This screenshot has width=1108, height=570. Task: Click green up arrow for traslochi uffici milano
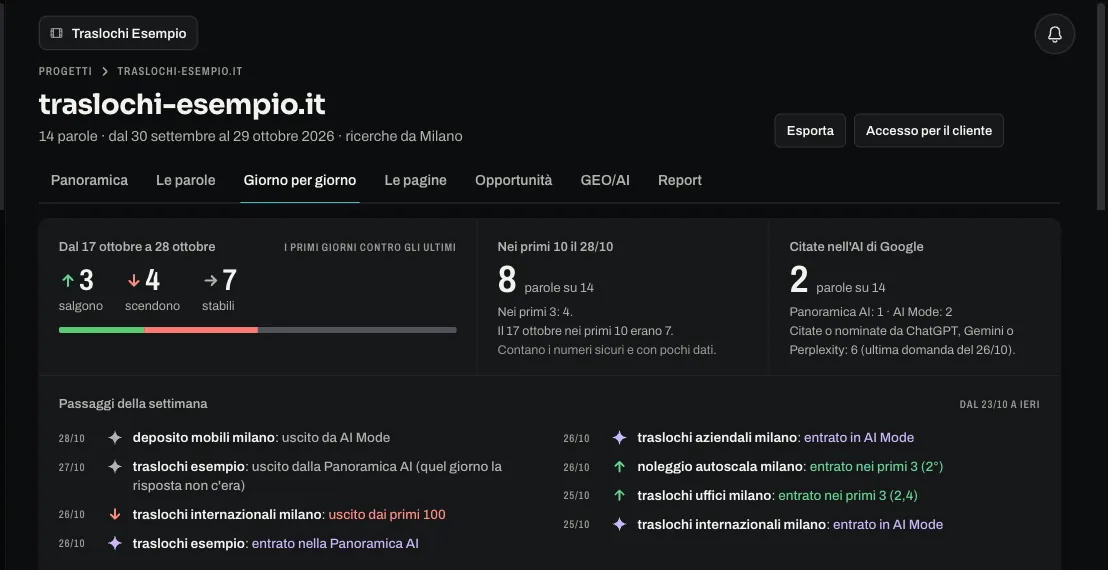[x=619, y=495]
